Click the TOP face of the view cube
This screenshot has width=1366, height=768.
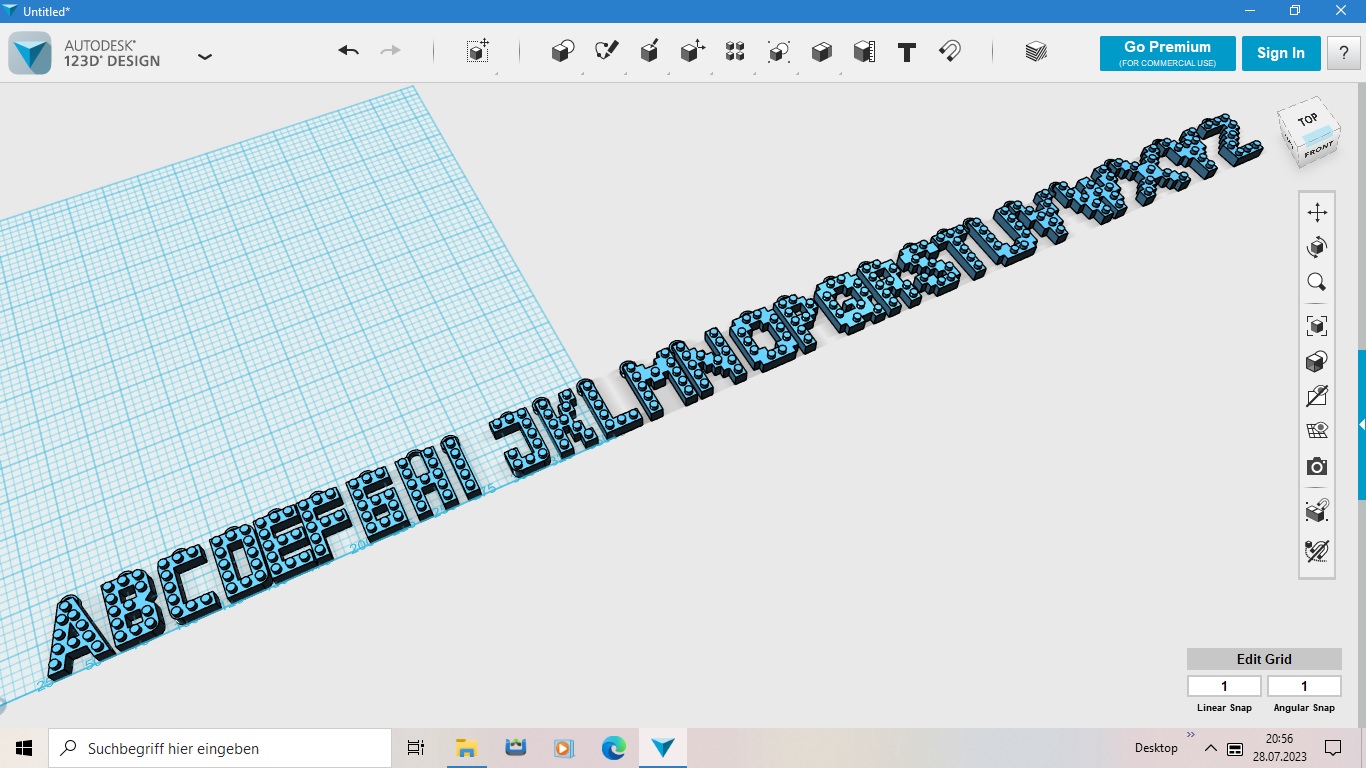click(x=1308, y=120)
